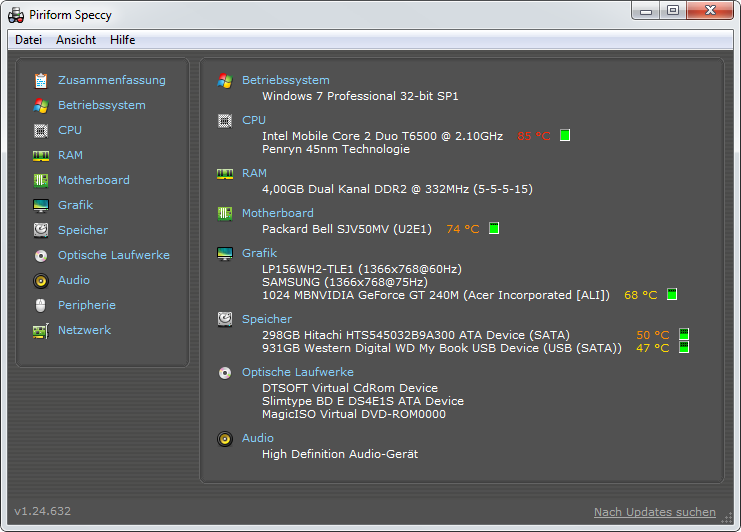Click the CPU heading link in summary
Viewport: 741px width, 532px height.
coord(254,120)
